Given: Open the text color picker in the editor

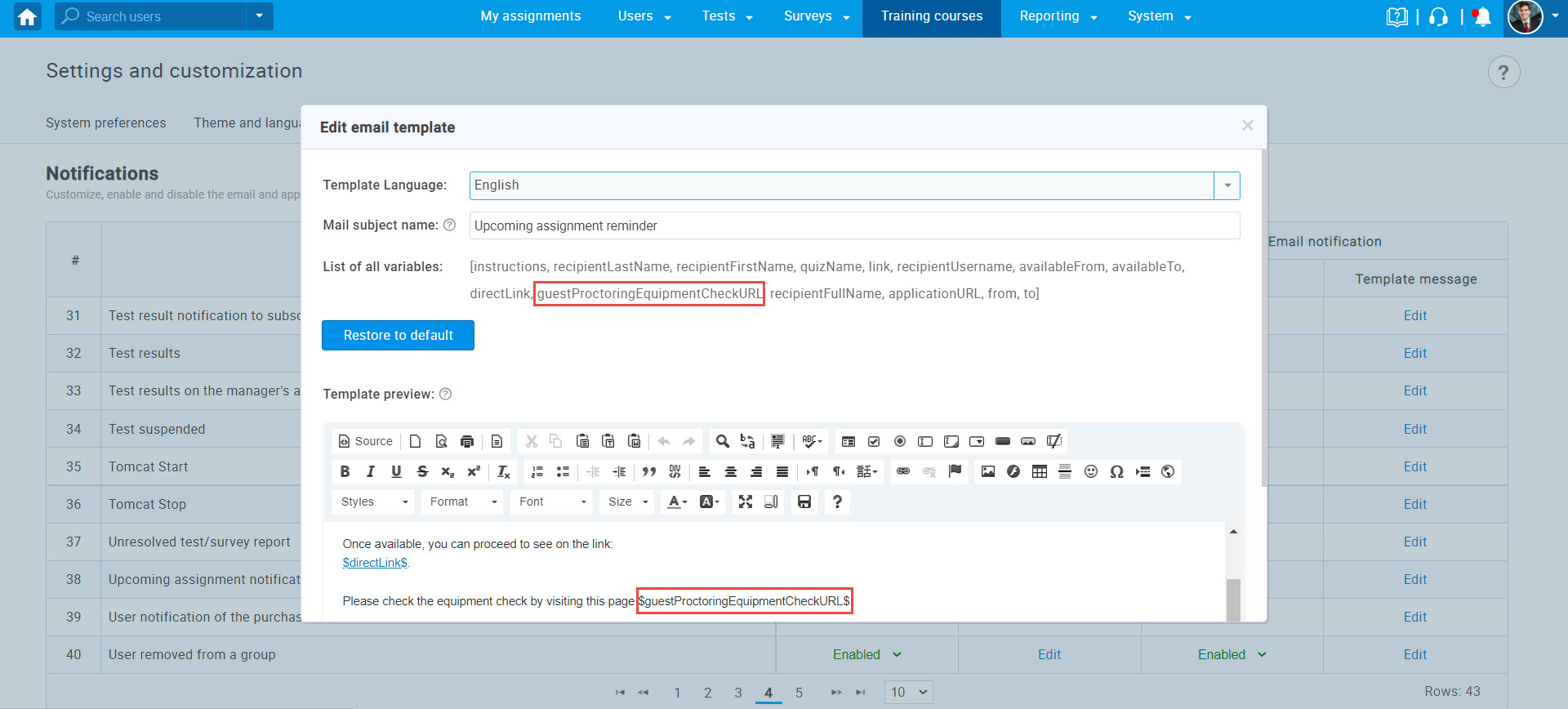Looking at the screenshot, I should pyautogui.click(x=677, y=502).
